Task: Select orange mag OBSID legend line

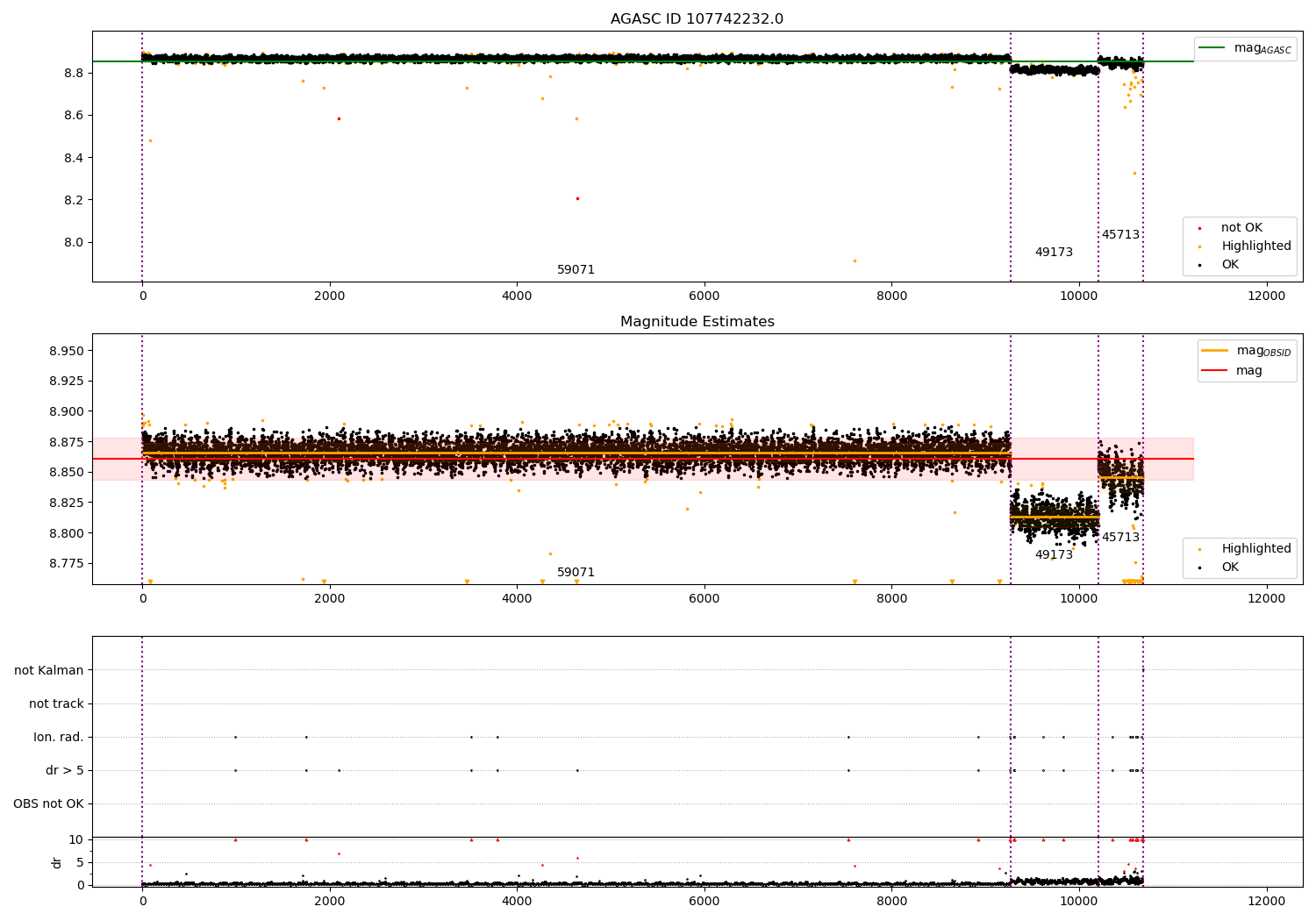Action: tap(1214, 351)
